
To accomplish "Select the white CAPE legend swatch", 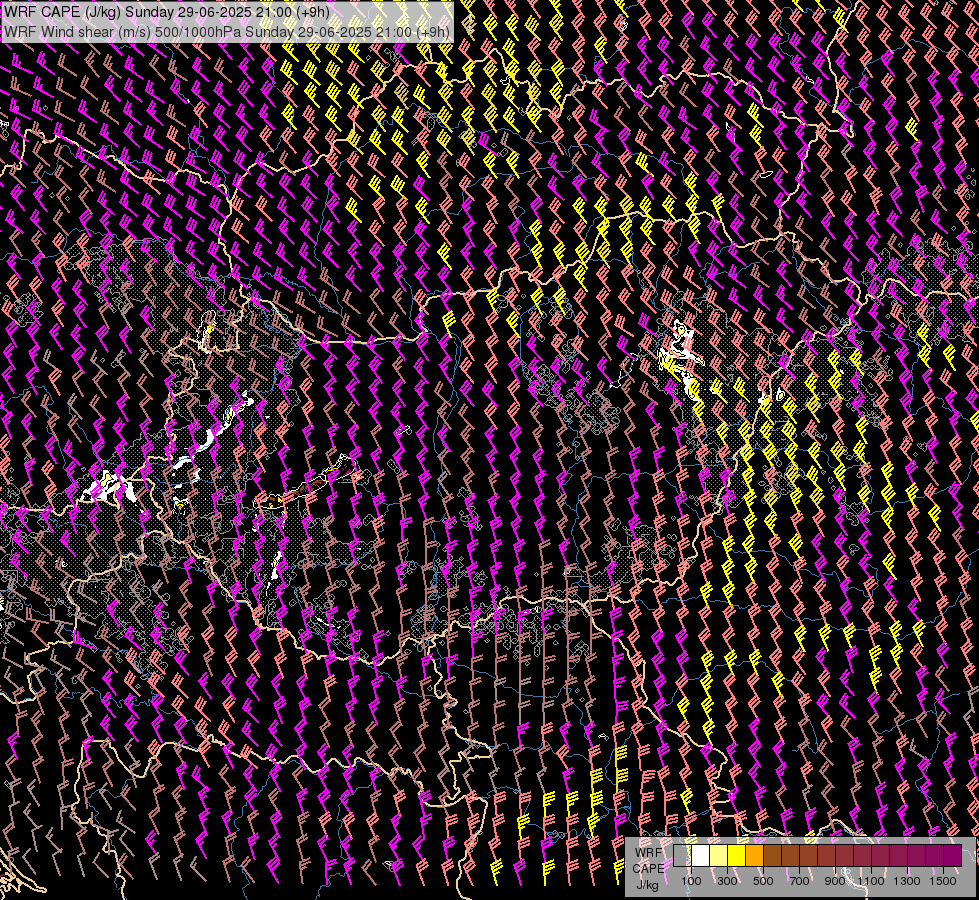I will [x=701, y=855].
